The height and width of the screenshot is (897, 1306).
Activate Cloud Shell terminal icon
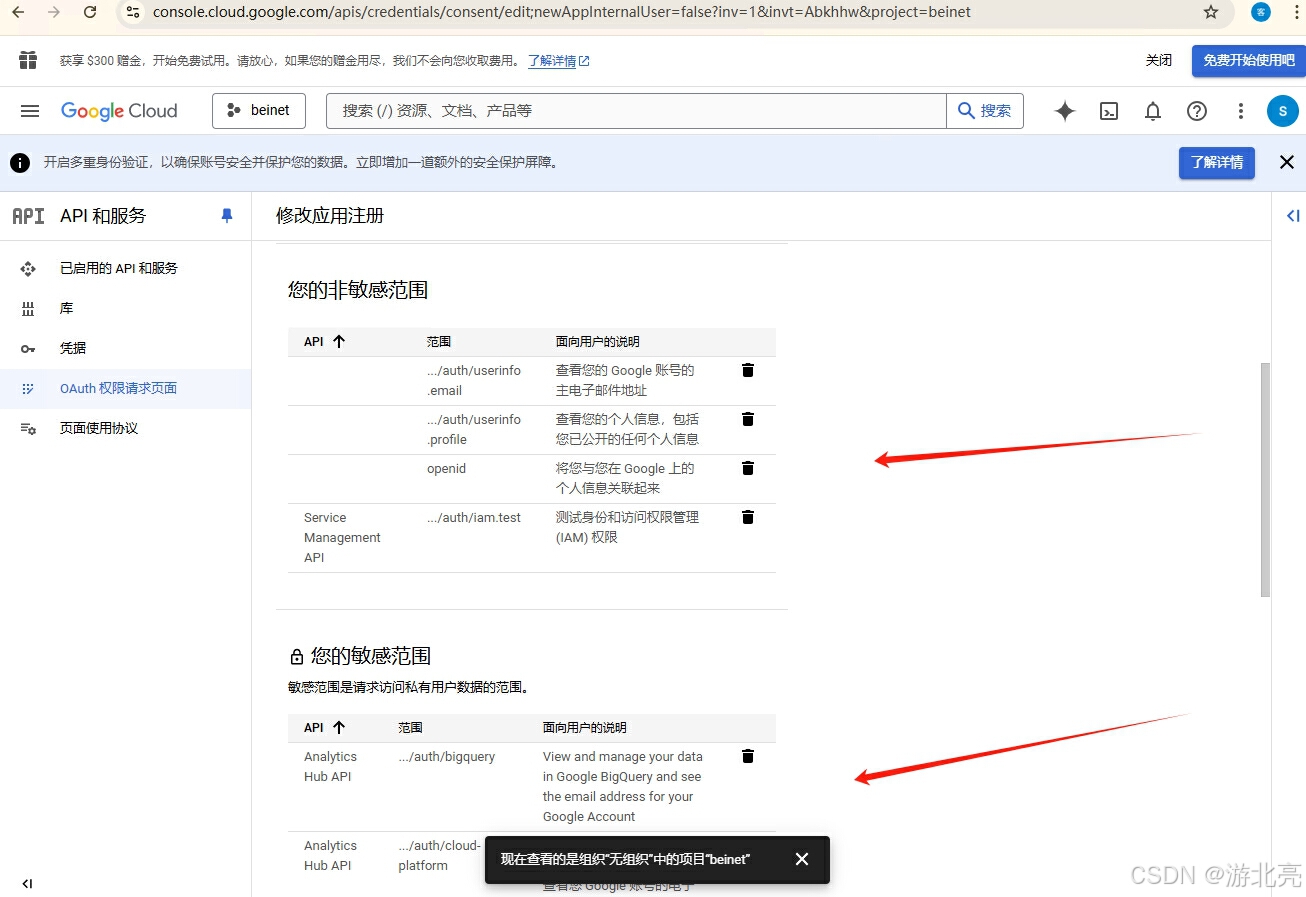click(1109, 111)
